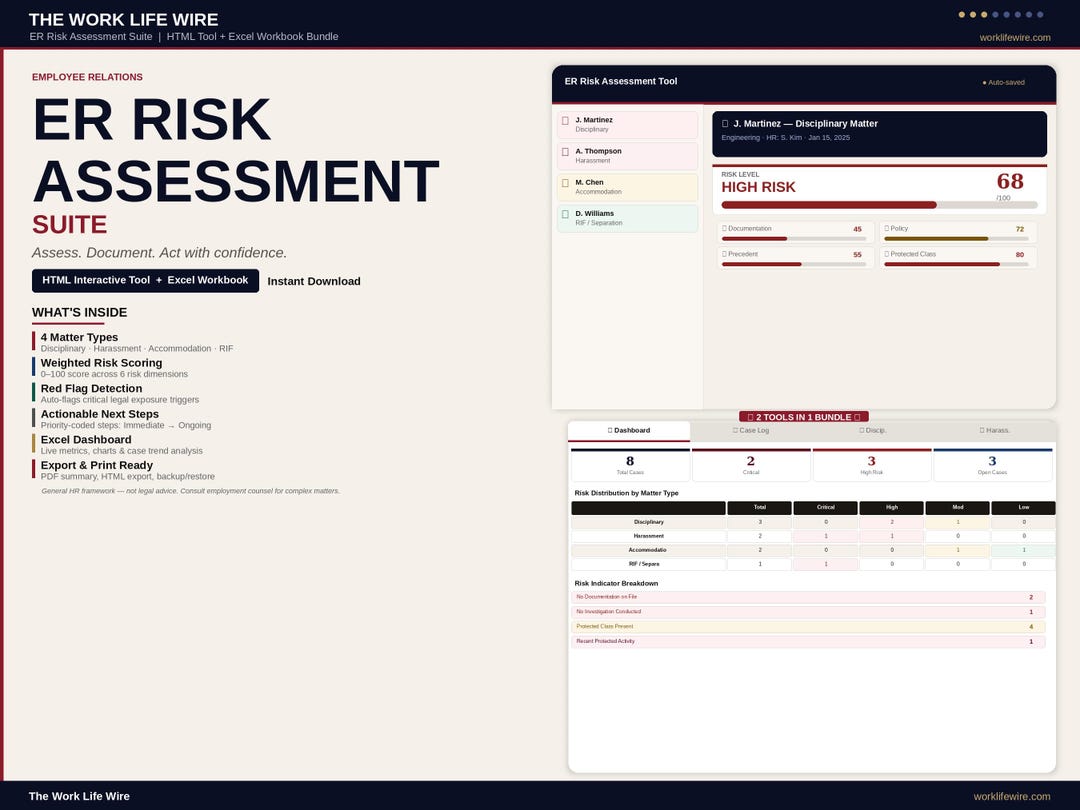Viewport: 1080px width, 810px height.
Task: Switch to the Dashboard tab
Action: pos(629,430)
